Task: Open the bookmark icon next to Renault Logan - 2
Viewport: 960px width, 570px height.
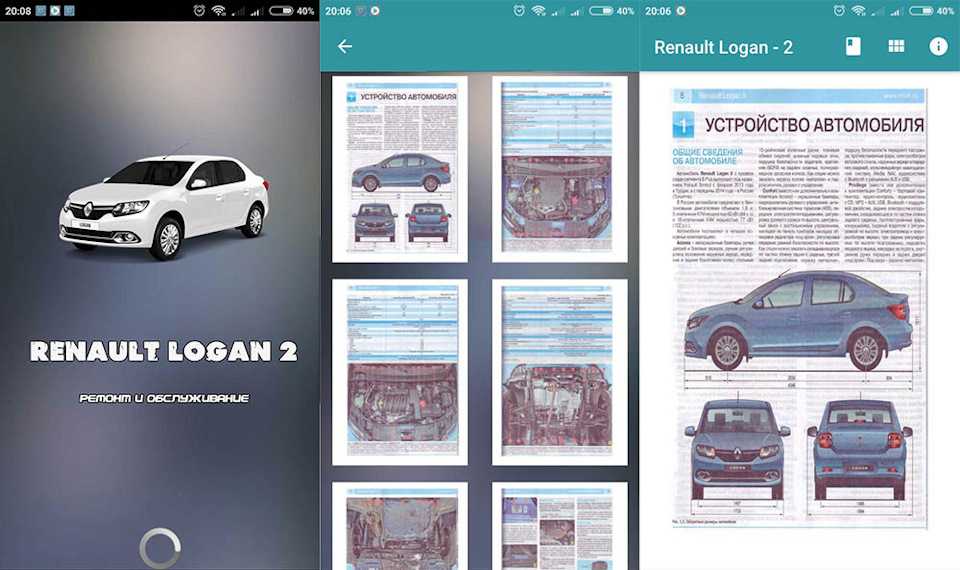Action: [x=853, y=47]
